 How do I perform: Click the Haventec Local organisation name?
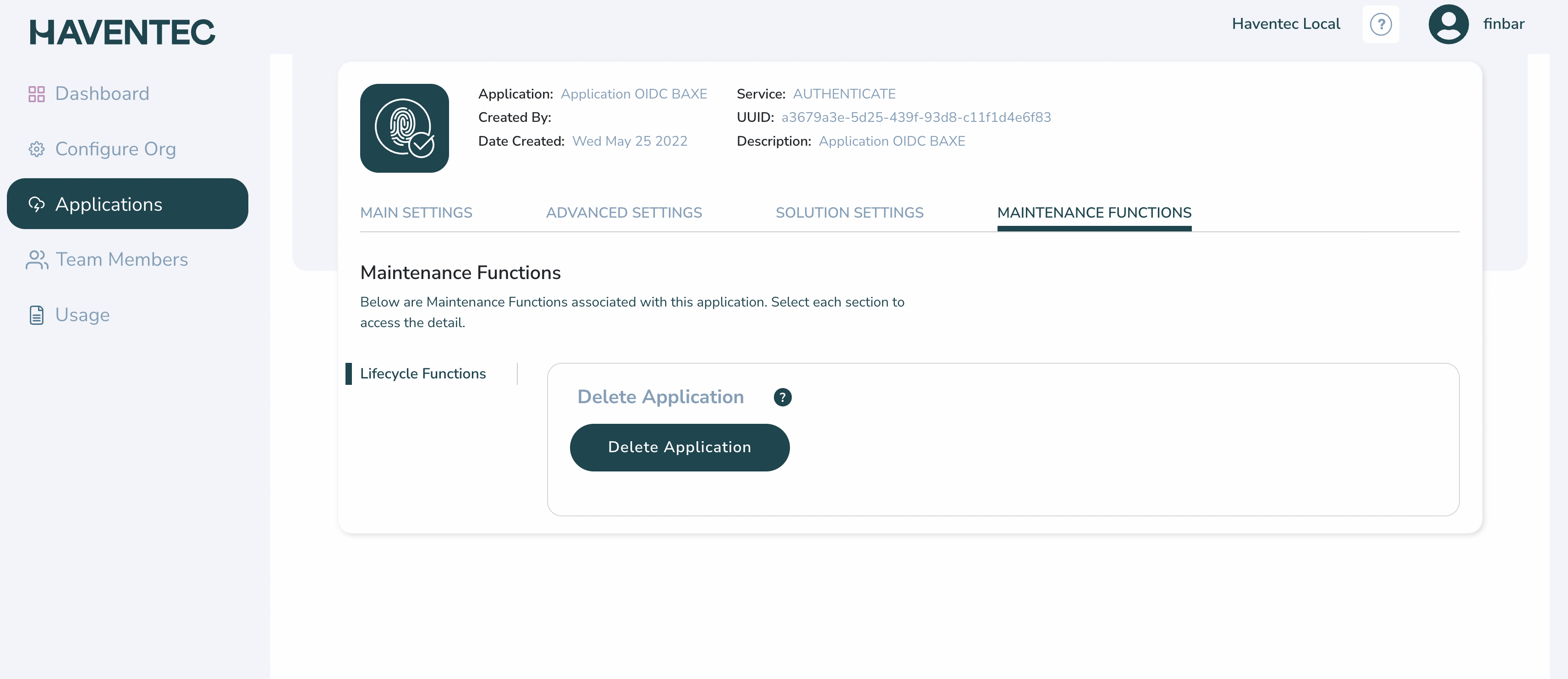pyautogui.click(x=1286, y=24)
